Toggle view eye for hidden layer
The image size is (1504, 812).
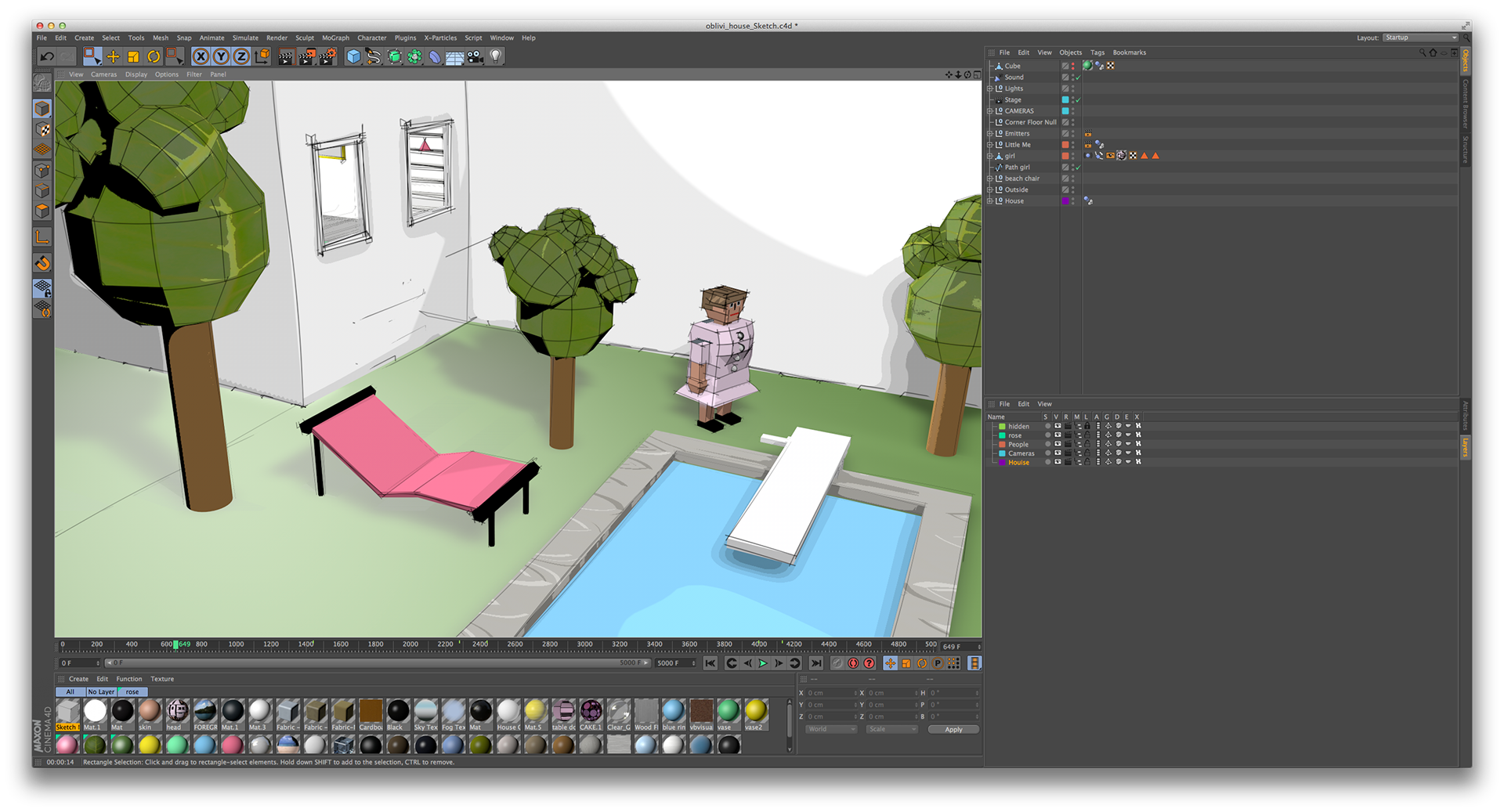coord(1057,426)
